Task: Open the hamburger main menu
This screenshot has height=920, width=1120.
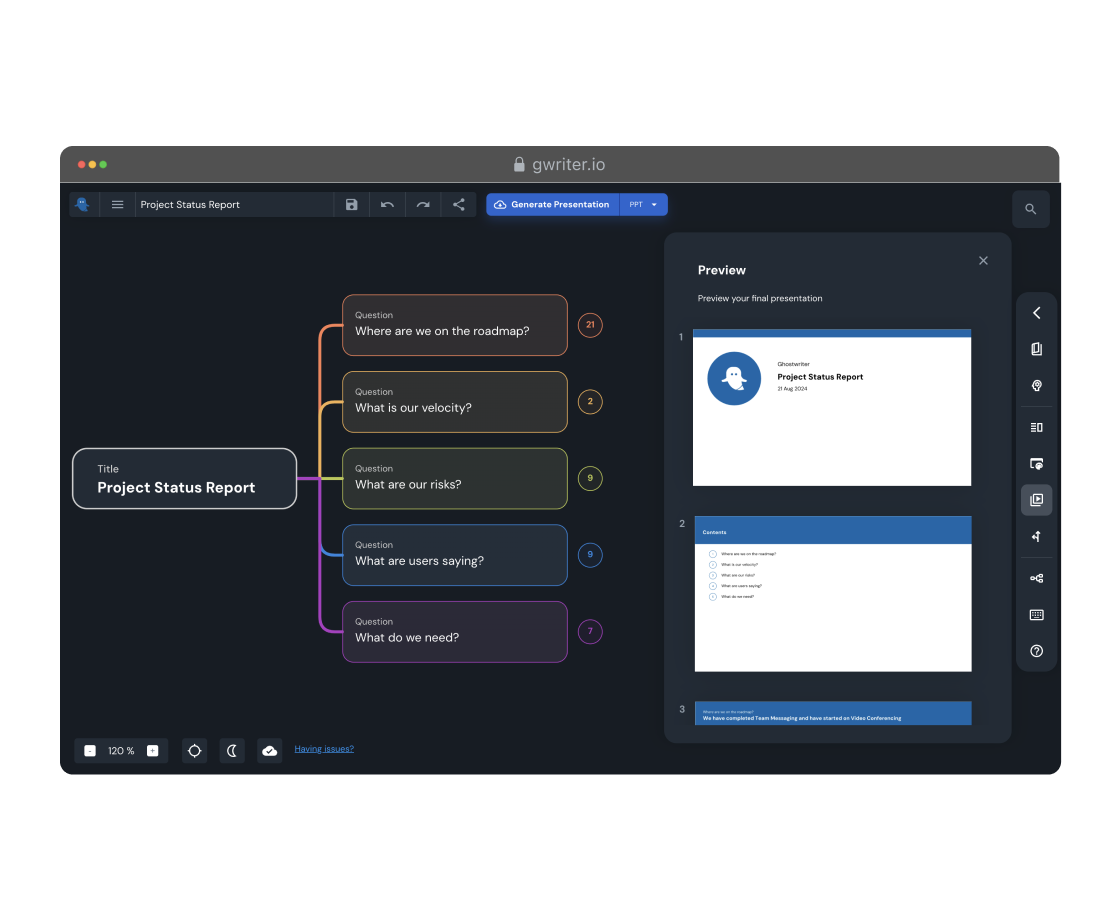Action: (117, 205)
